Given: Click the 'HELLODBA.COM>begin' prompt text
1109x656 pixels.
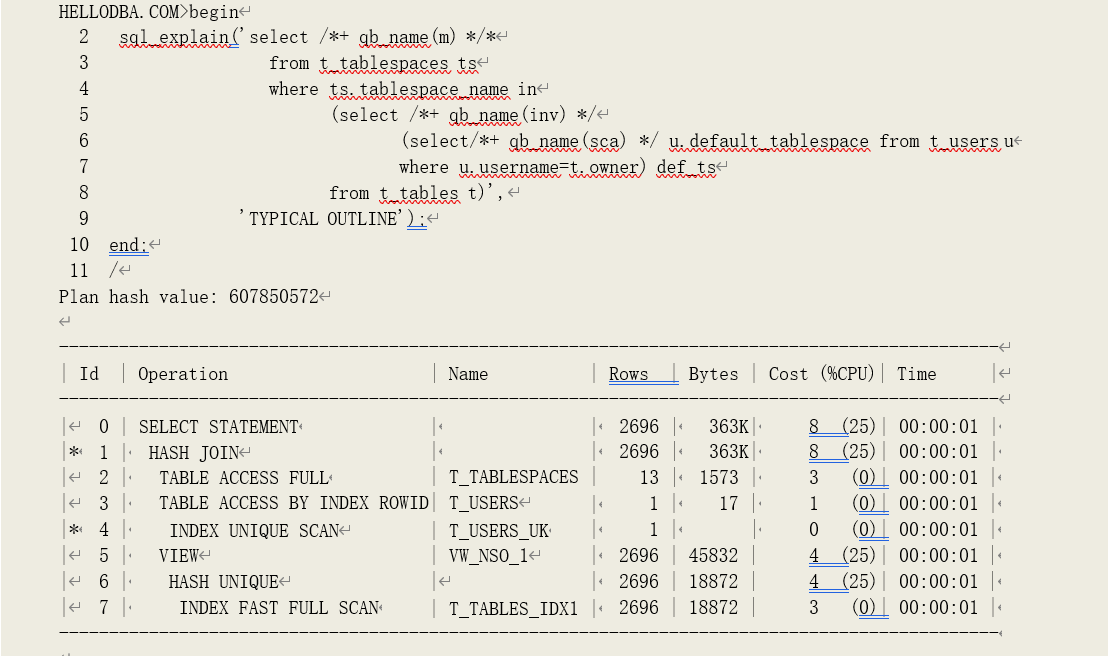Looking at the screenshot, I should [x=149, y=12].
